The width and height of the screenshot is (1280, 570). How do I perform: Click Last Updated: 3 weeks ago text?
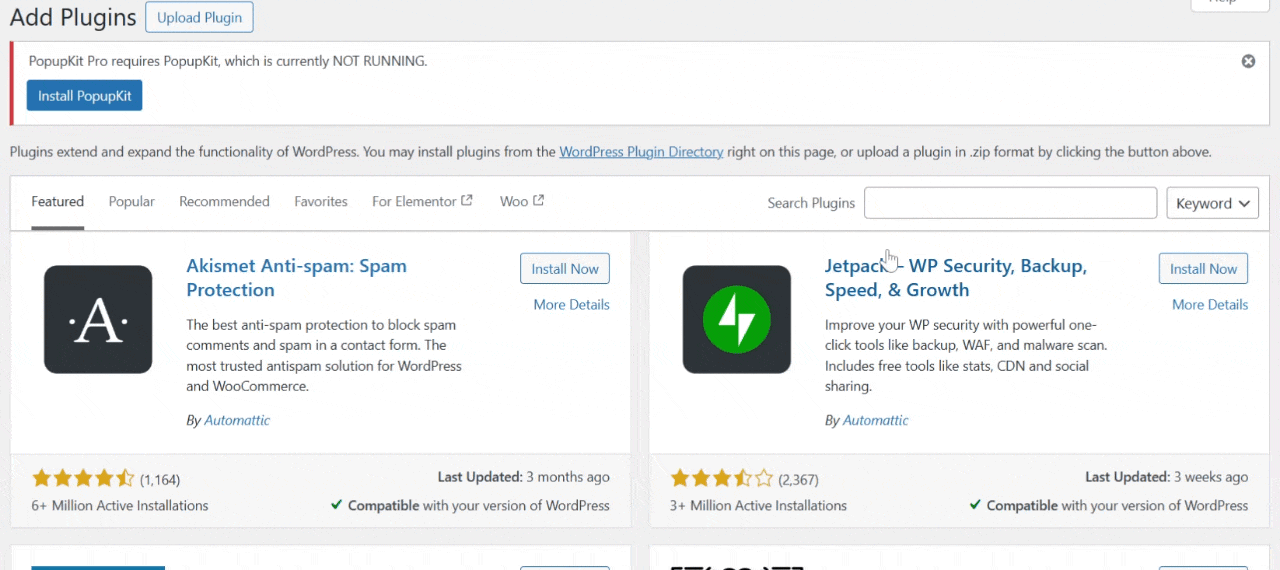[1167, 477]
